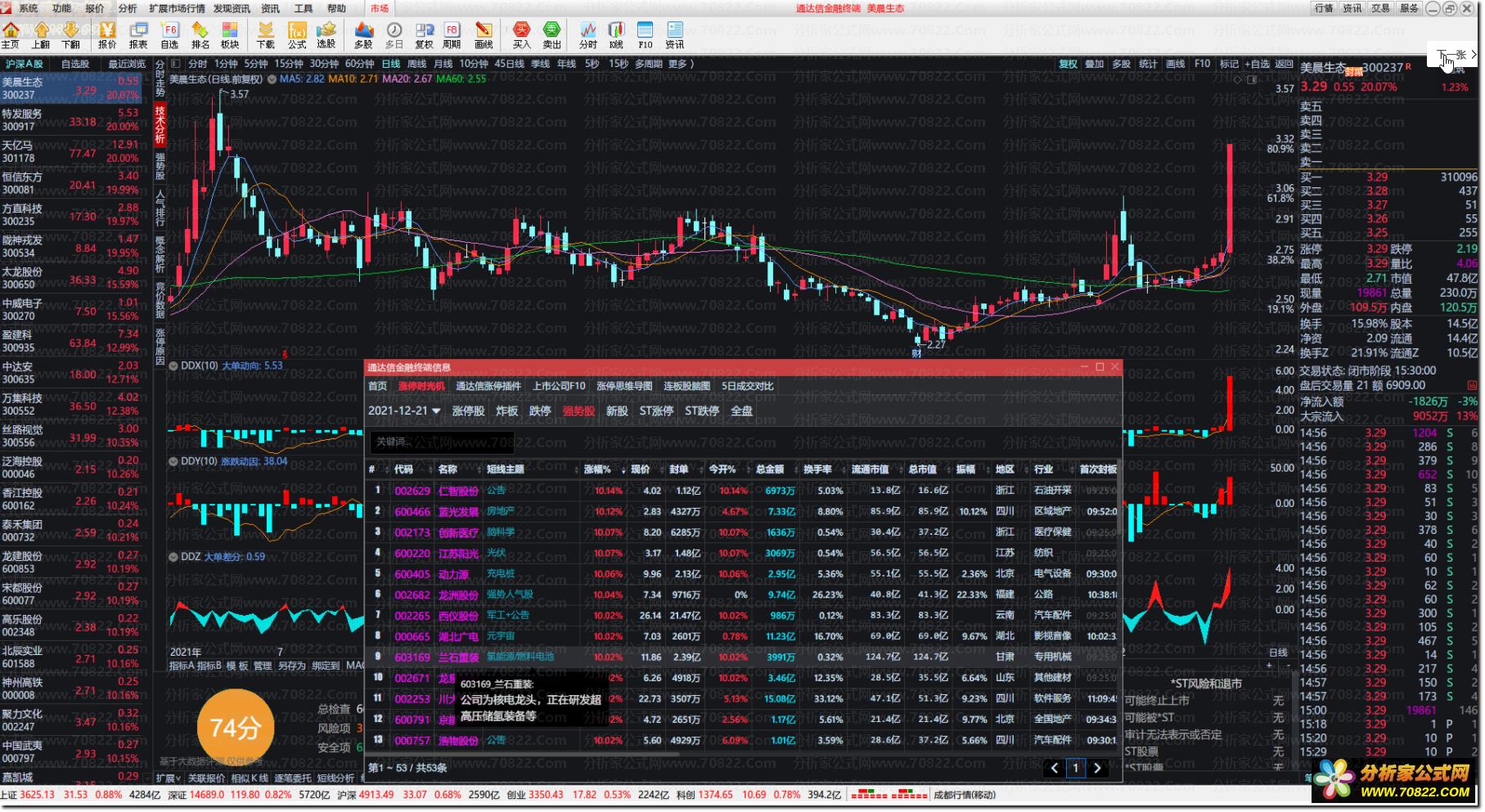Open the 主页 home toolbar icon
This screenshot has height=812, width=1485.
[11, 35]
